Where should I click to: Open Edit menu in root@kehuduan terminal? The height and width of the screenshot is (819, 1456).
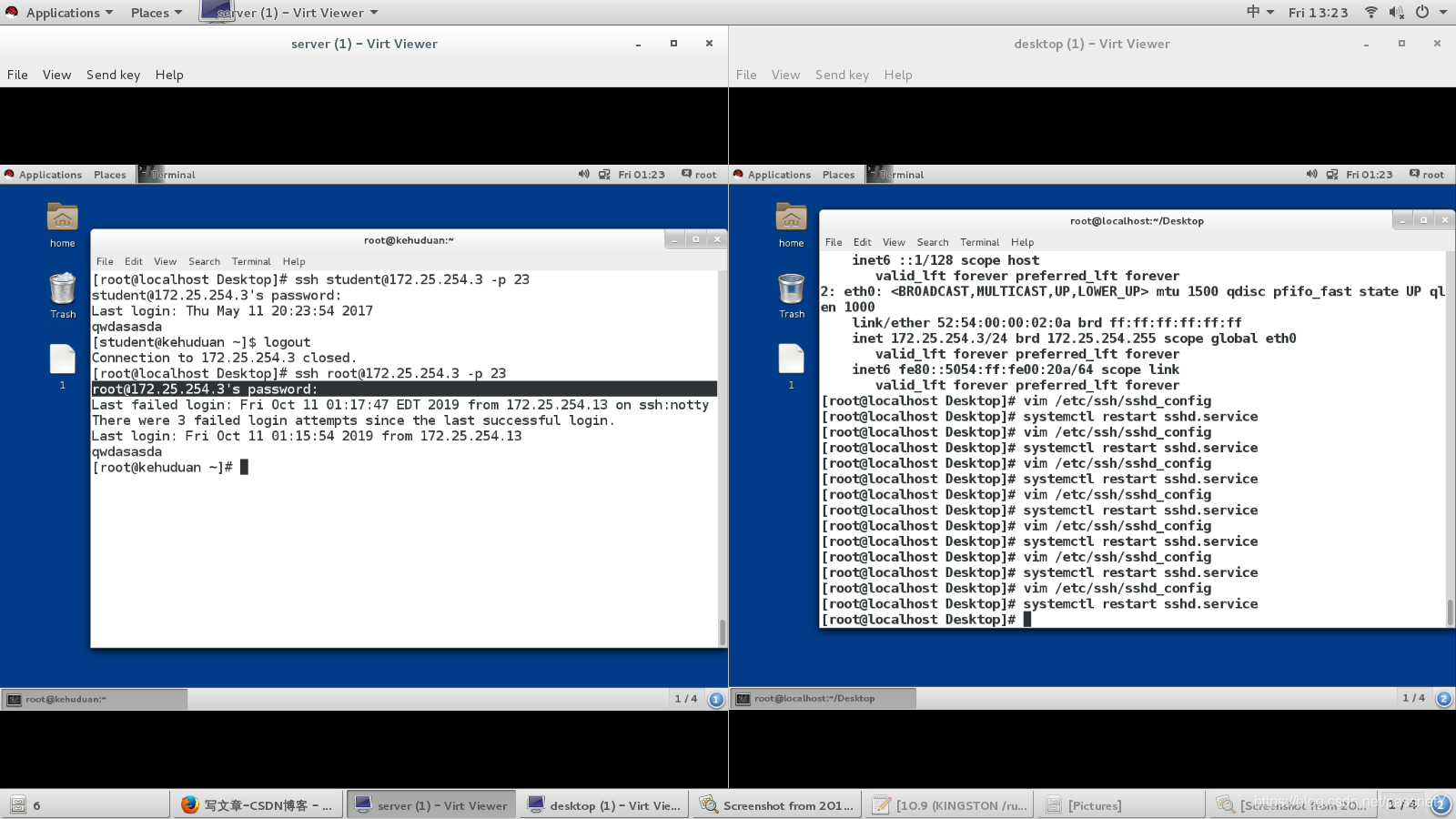pos(134,261)
